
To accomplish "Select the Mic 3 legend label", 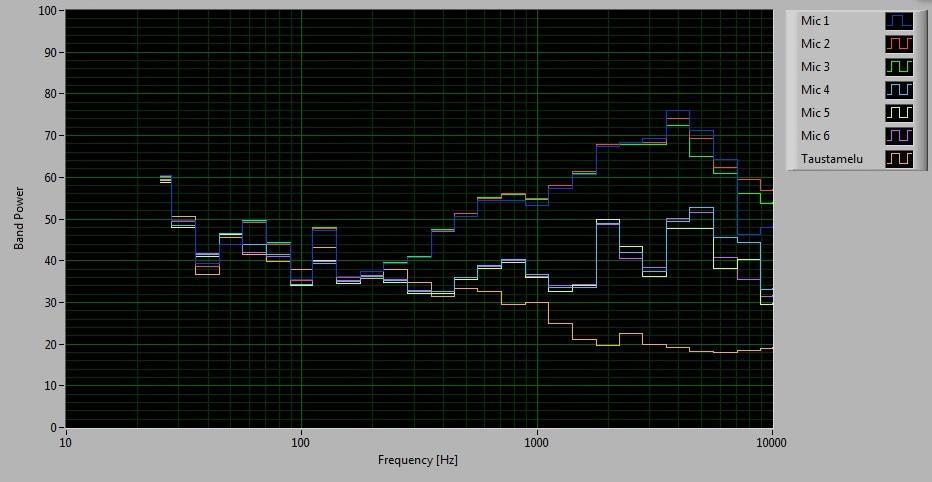I will (x=815, y=67).
